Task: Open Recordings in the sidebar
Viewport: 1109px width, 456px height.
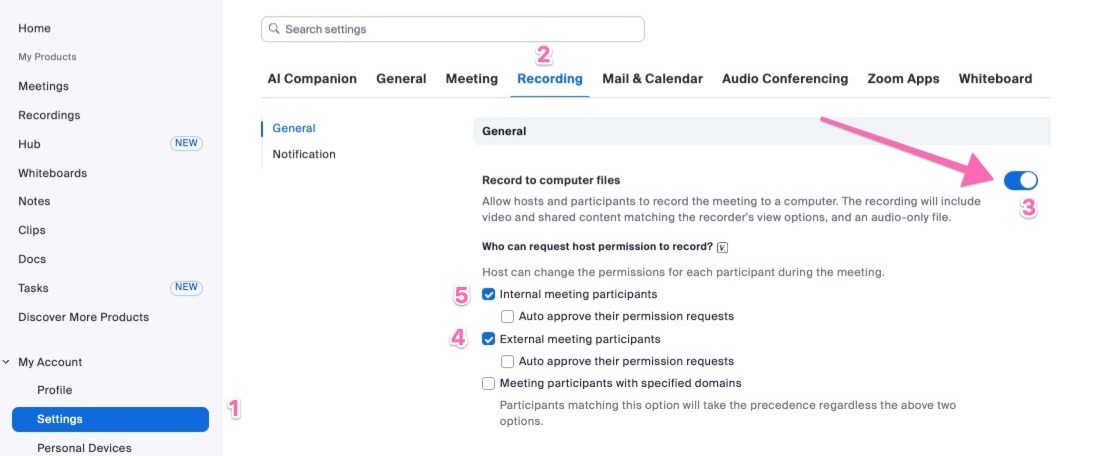Action: (49, 115)
